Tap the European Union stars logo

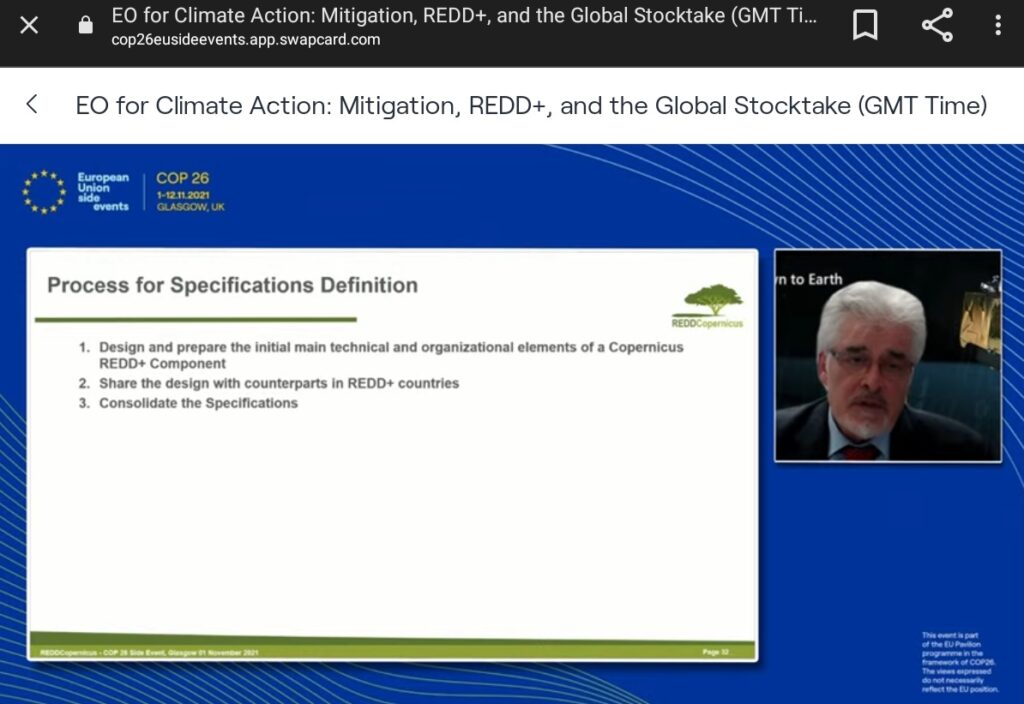(44, 191)
